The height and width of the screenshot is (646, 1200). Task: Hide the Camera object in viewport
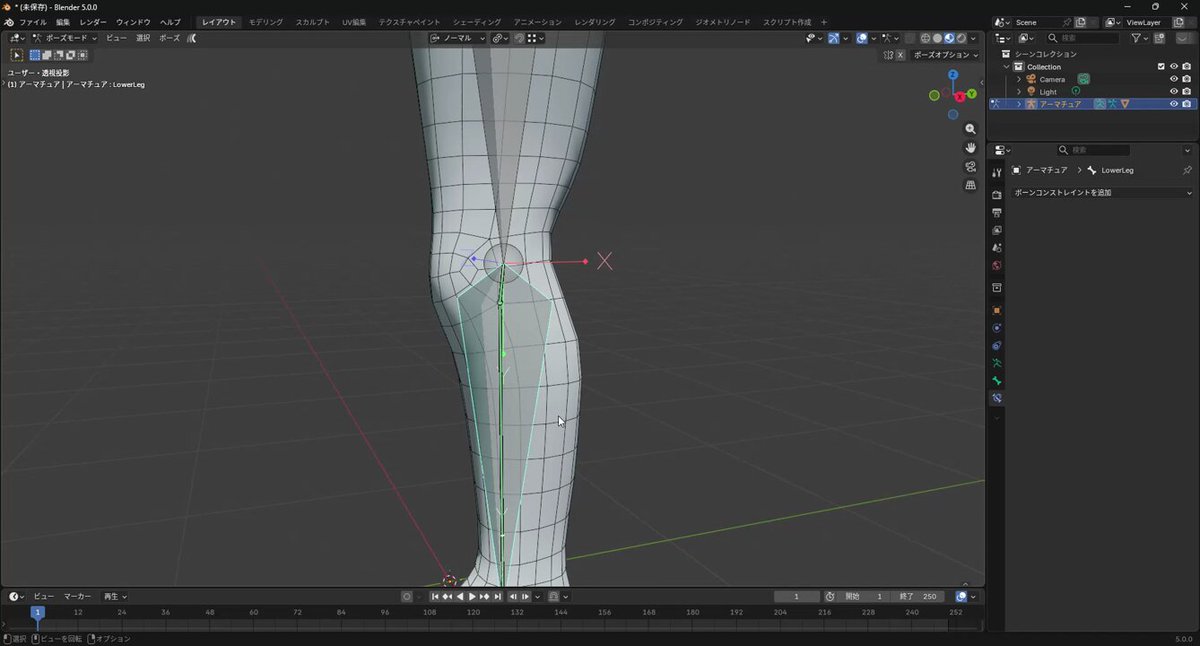click(x=1174, y=79)
